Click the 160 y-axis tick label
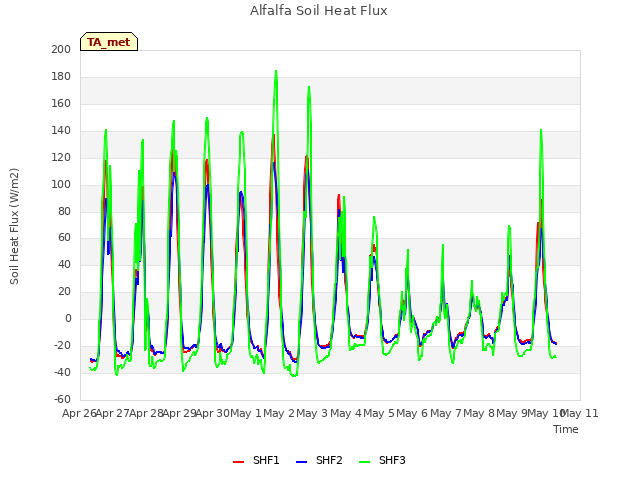Image resolution: width=640 pixels, height=480 pixels. coord(61,103)
